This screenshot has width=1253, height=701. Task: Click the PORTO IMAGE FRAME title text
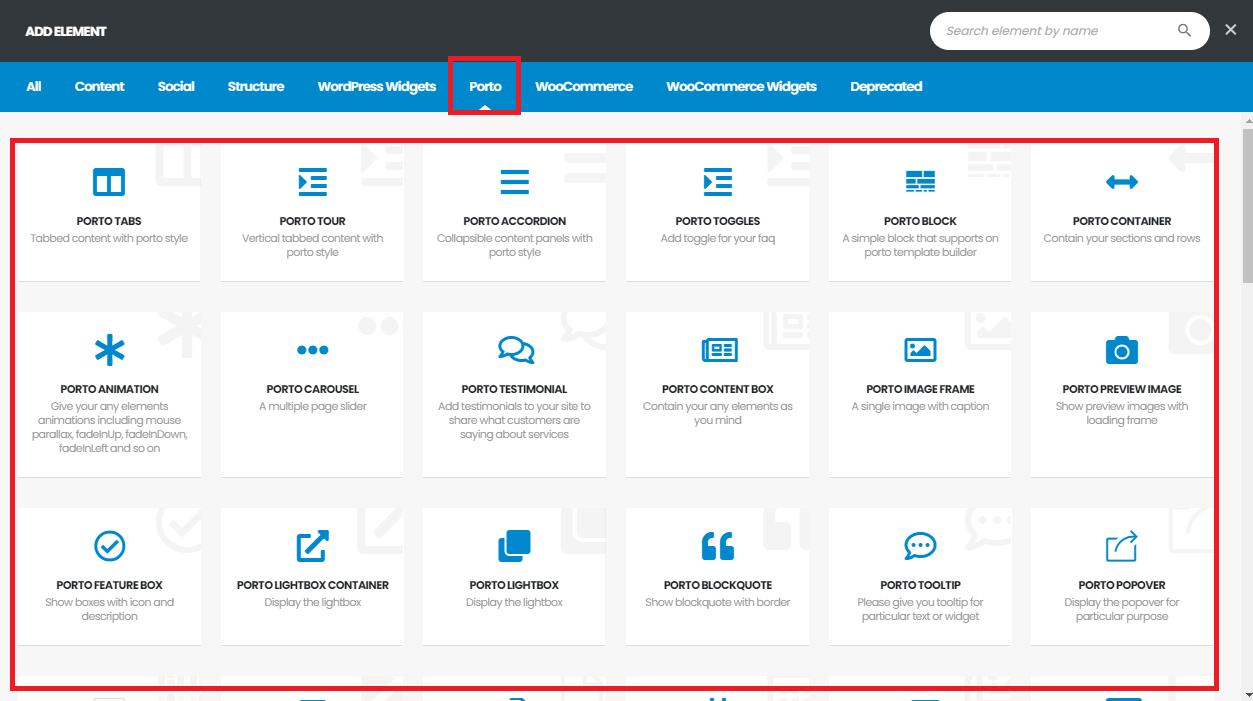(x=920, y=389)
